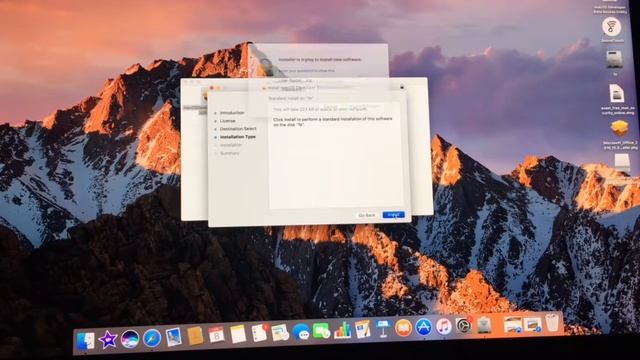Image resolution: width=640 pixels, height=360 pixels.
Task: Open Keynote from the dock
Action: (x=383, y=329)
